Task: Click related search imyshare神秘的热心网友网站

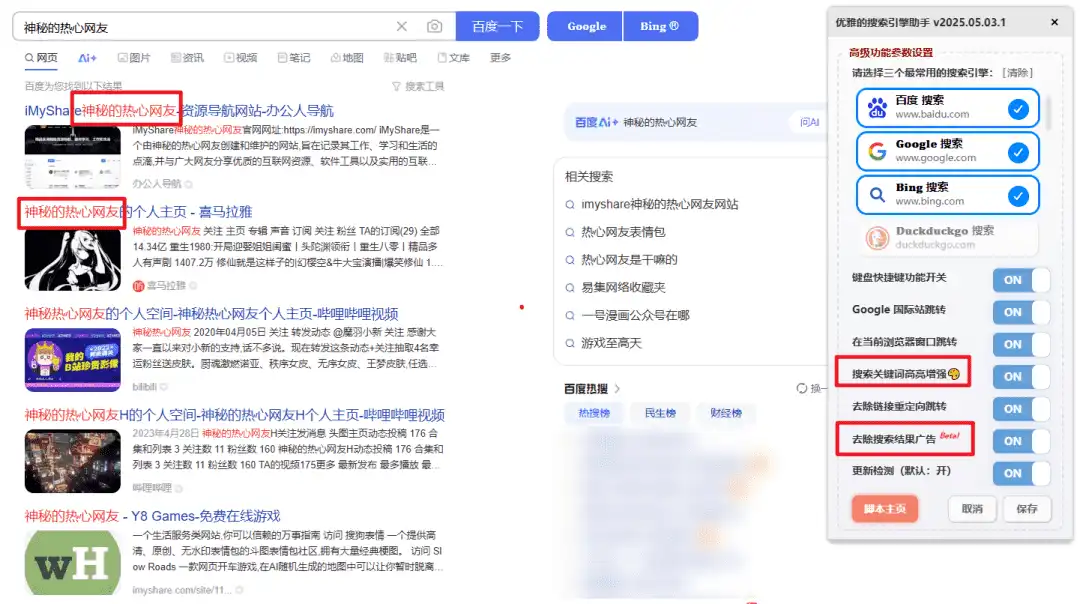Action: tap(659, 205)
